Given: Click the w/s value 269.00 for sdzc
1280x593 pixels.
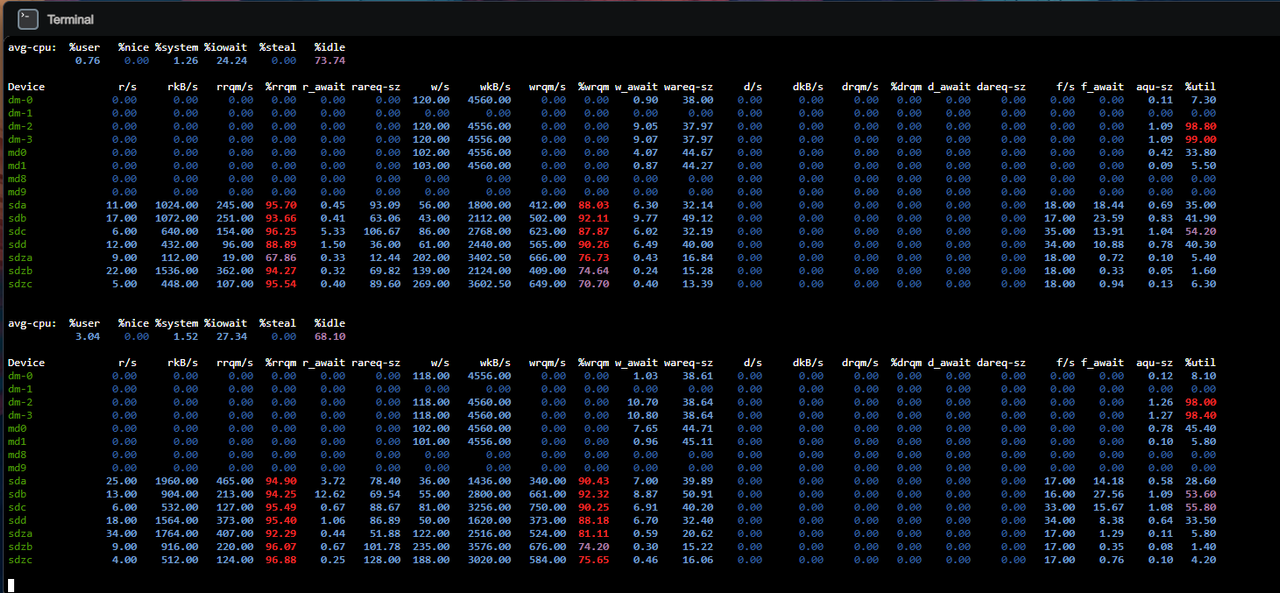Looking at the screenshot, I should (432, 284).
